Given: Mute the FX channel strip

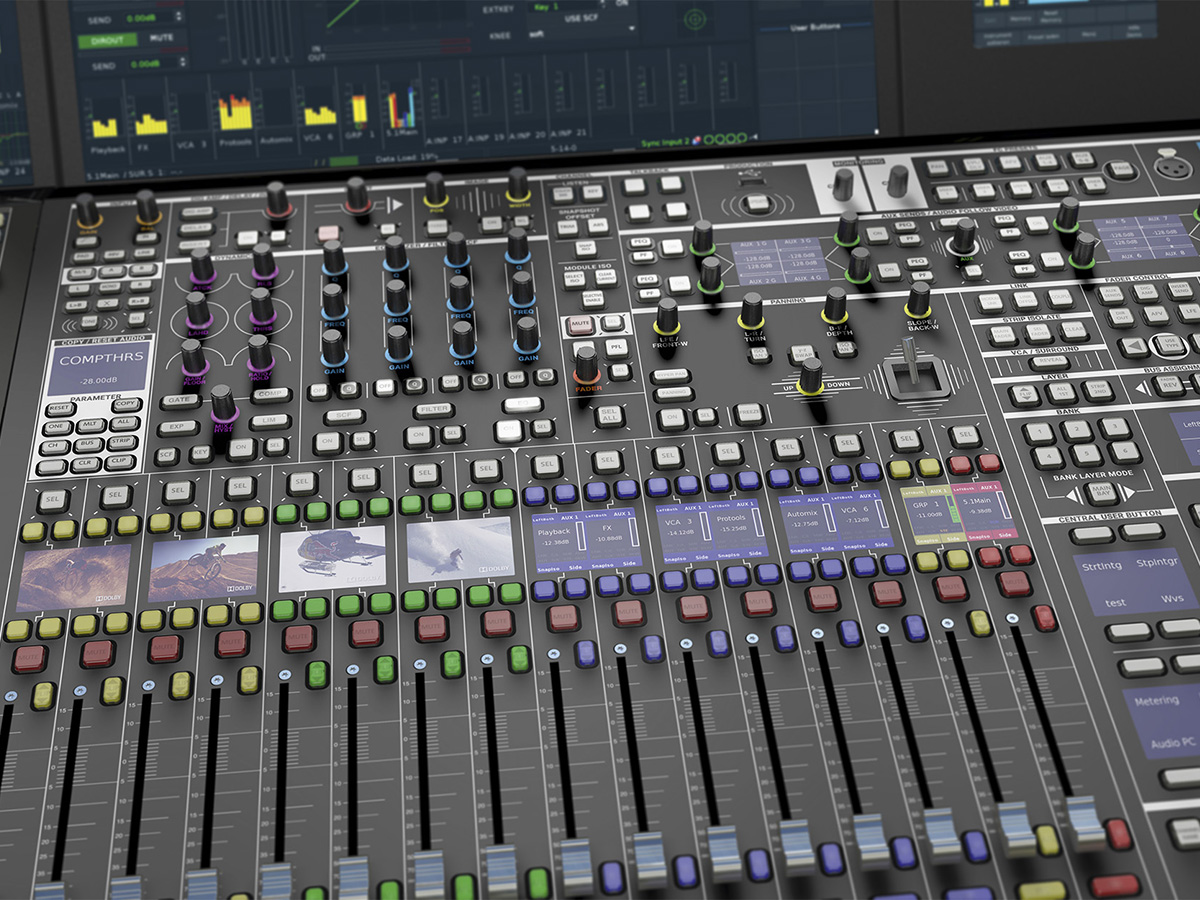Looking at the screenshot, I should pos(629,612).
